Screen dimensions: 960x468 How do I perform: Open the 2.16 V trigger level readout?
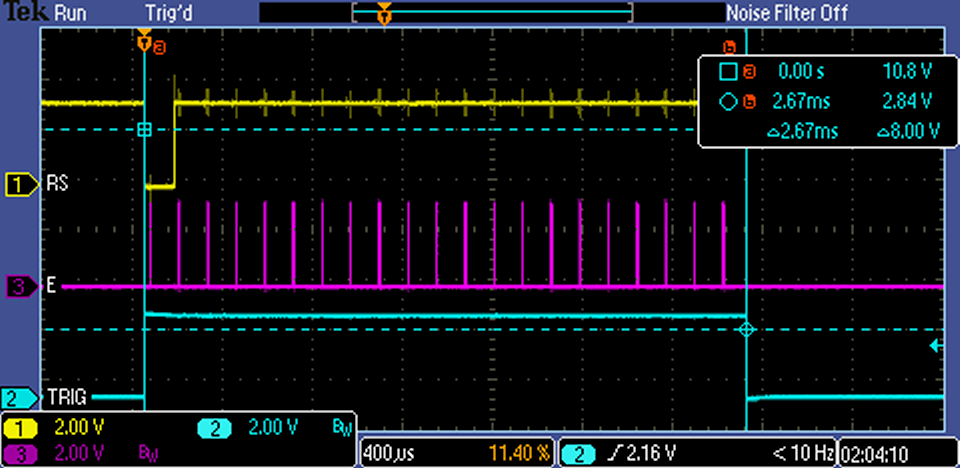pyautogui.click(x=657, y=455)
